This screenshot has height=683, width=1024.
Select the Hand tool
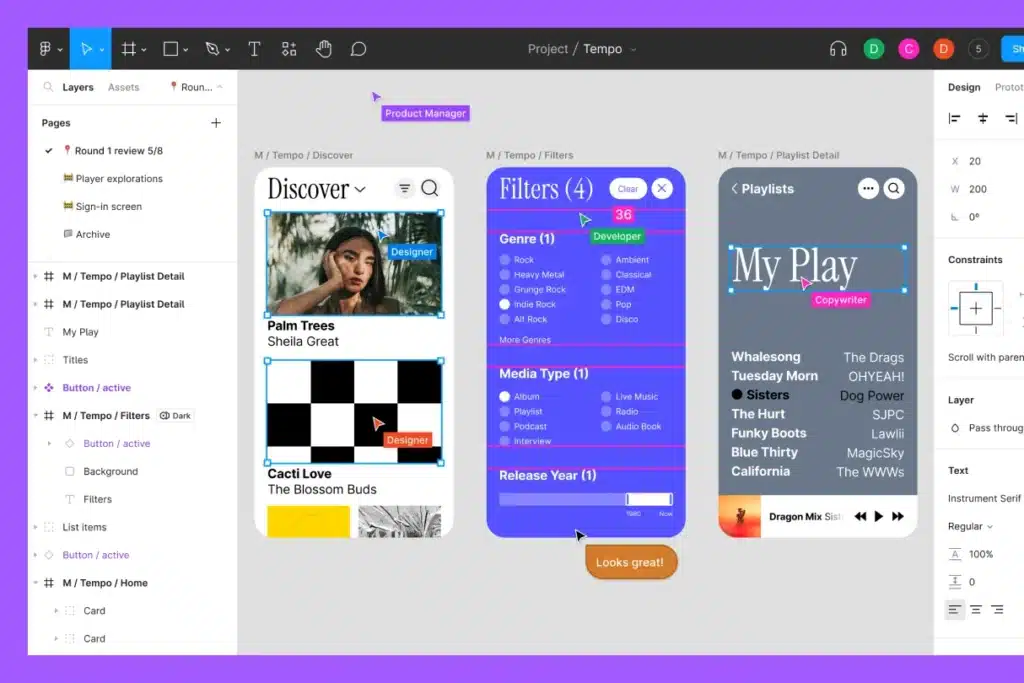(x=324, y=49)
